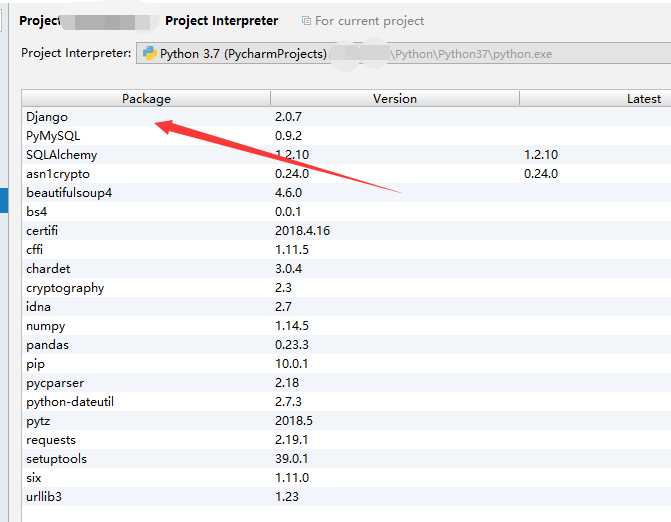Select the pytz package row

click(346, 421)
